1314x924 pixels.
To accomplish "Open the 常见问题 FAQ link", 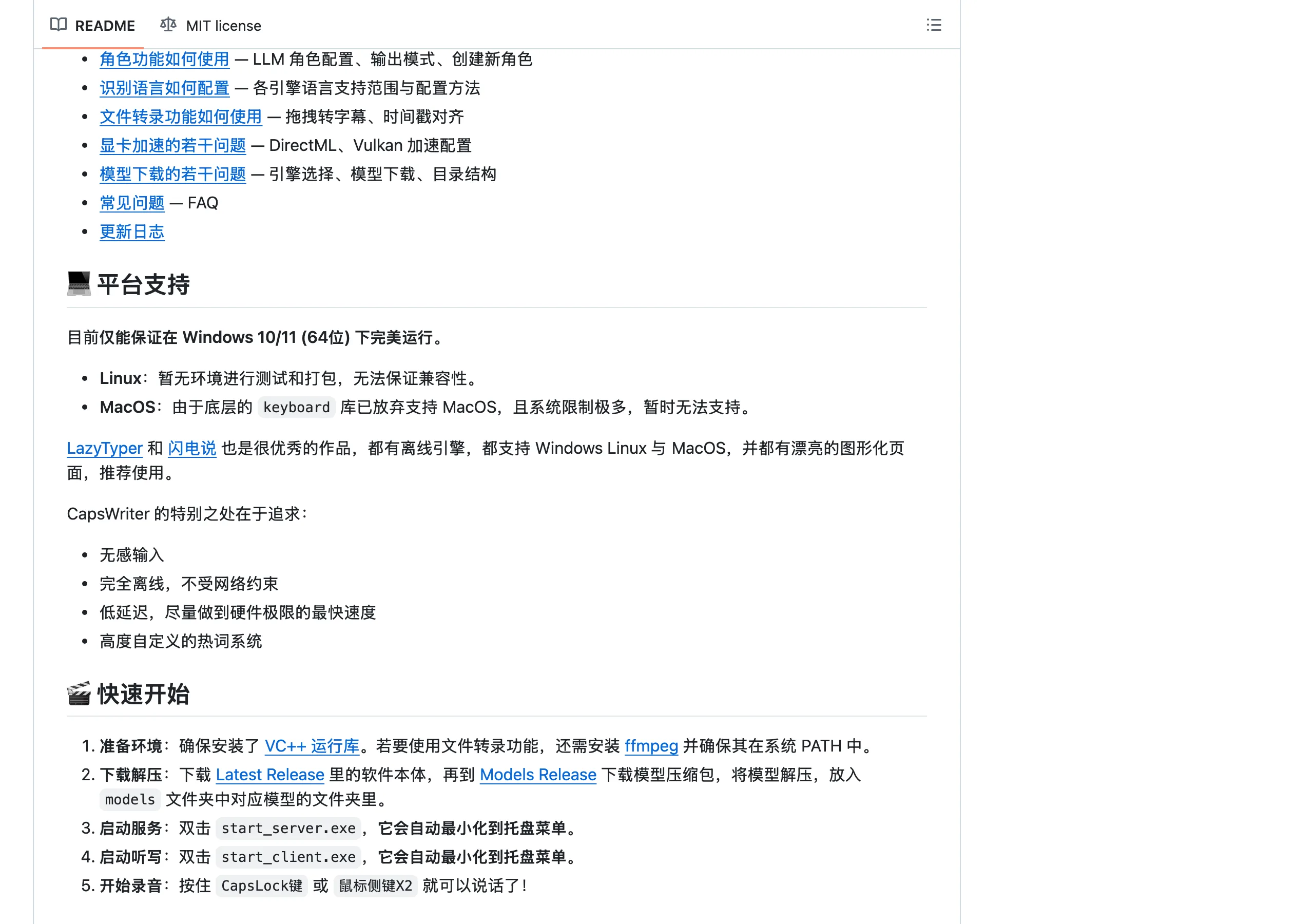I will pos(131,203).
